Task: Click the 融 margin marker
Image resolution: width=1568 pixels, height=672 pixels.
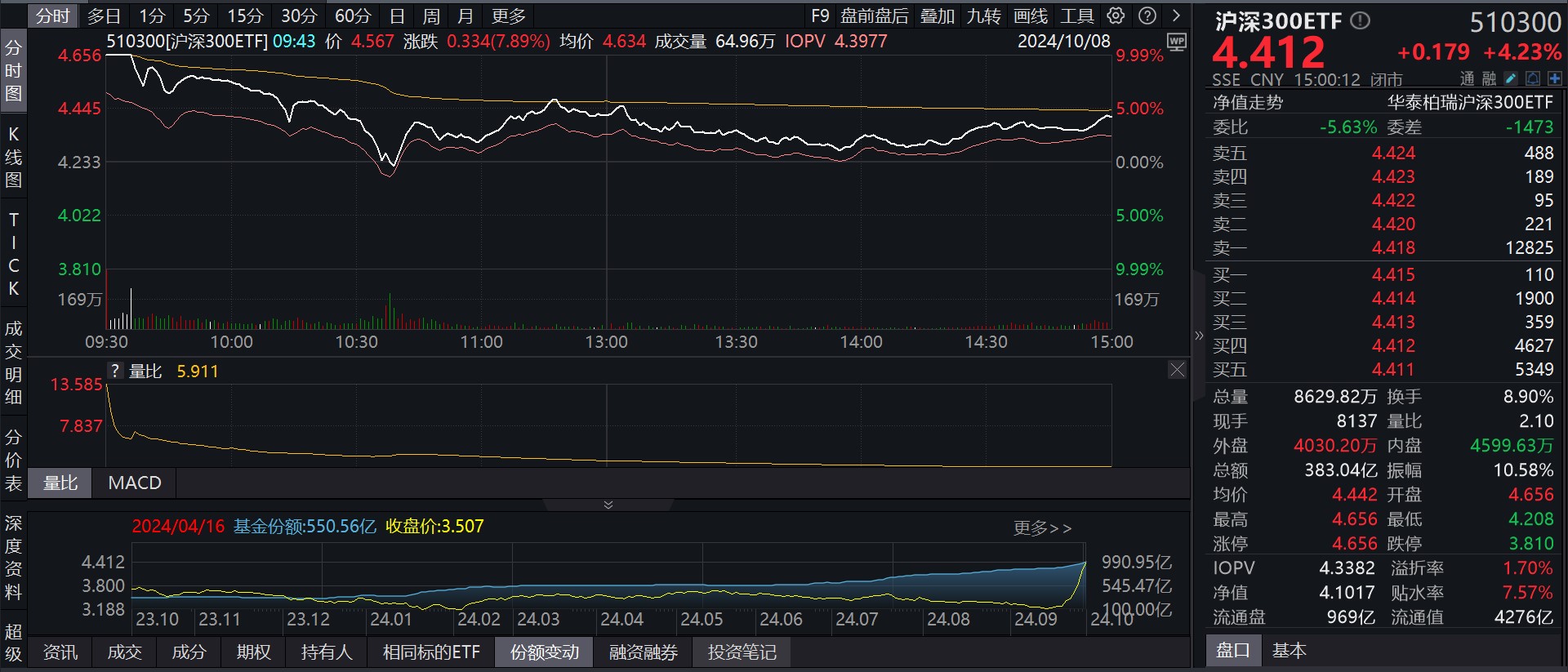Action: 1489,78
